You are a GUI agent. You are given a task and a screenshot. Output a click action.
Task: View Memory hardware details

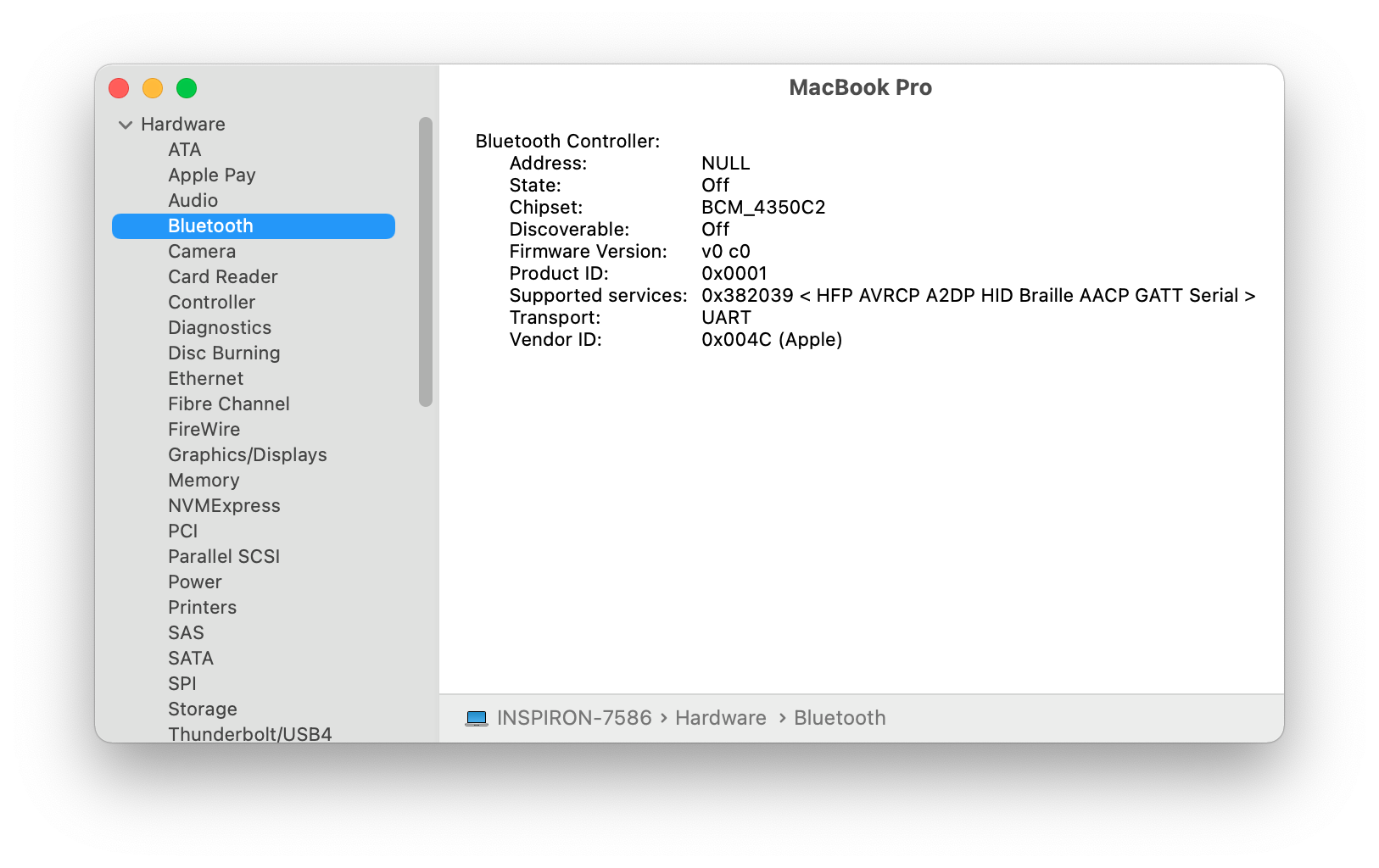204,480
